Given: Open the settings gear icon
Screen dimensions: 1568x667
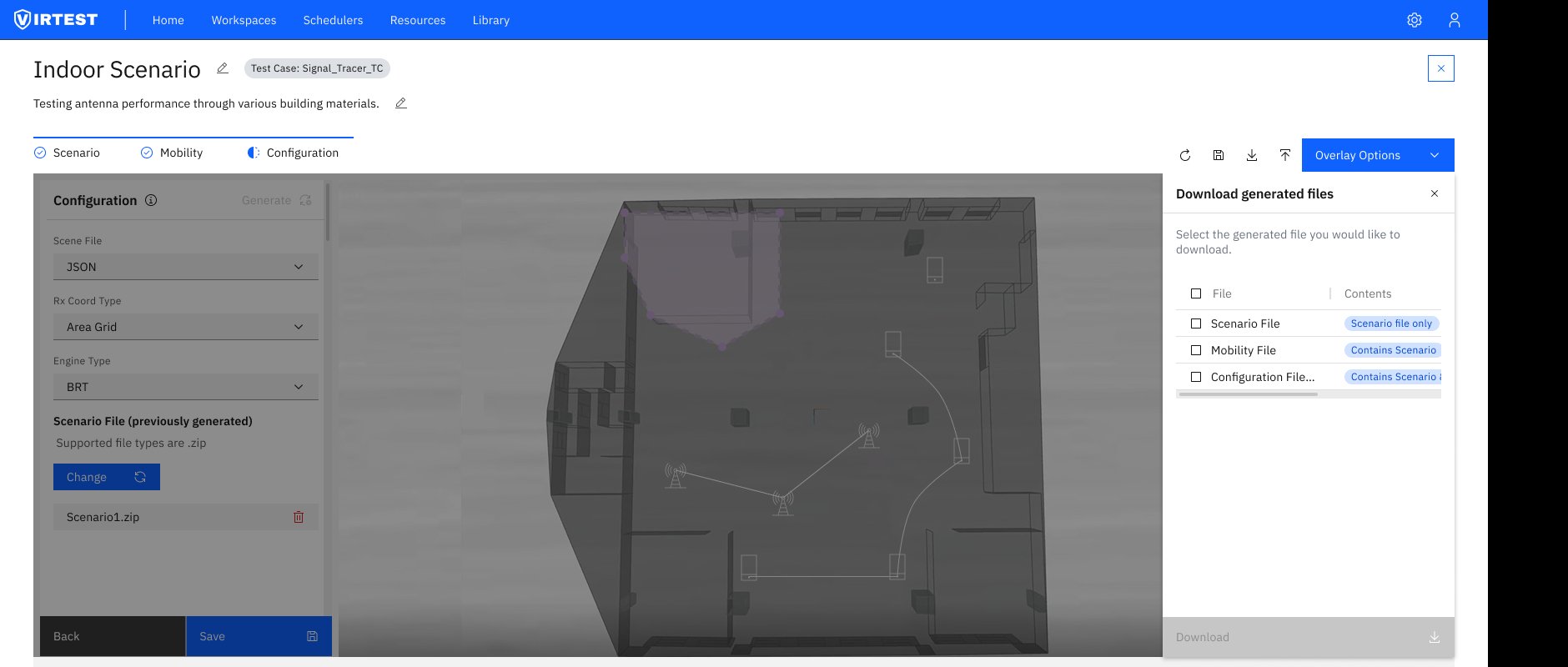Looking at the screenshot, I should [x=1415, y=20].
